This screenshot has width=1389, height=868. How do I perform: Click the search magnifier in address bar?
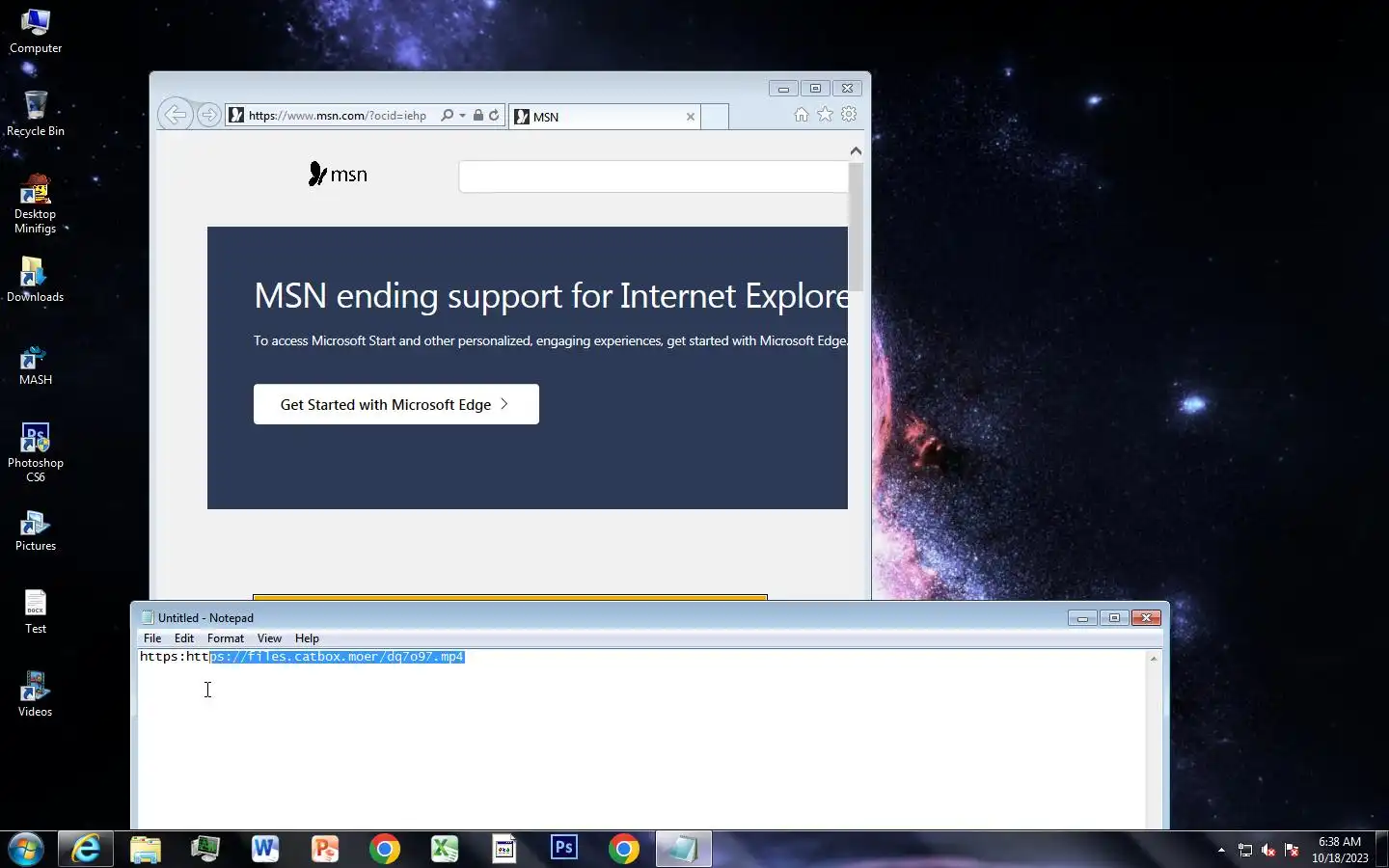pos(447,115)
